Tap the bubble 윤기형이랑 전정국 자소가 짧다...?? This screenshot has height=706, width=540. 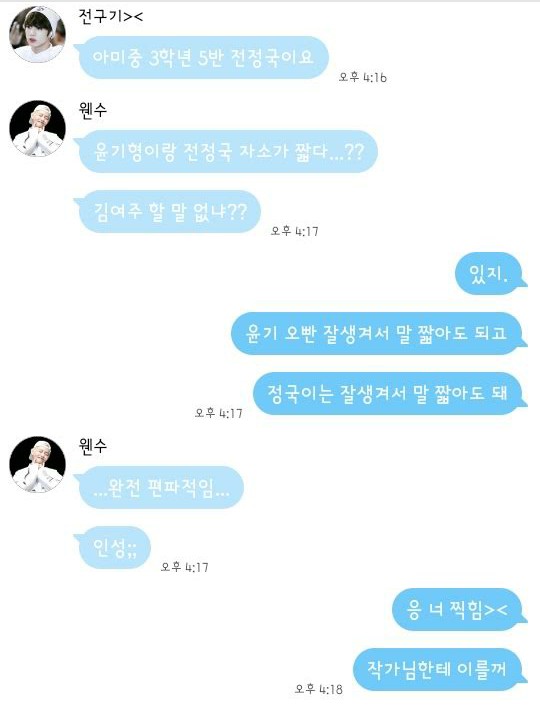pyautogui.click(x=226, y=151)
